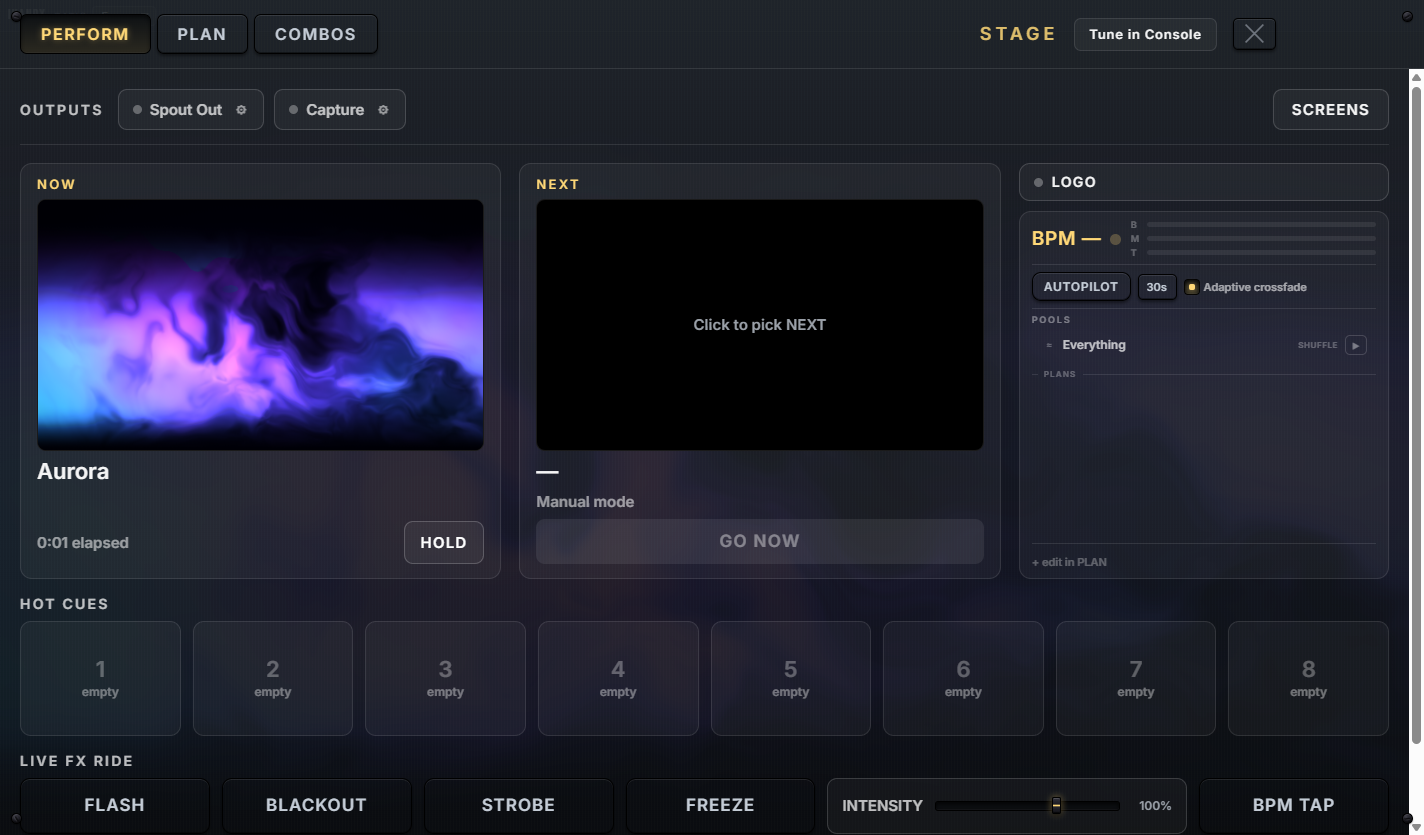The width and height of the screenshot is (1424, 835).
Task: Trigger the FLASH effect
Action: click(x=114, y=805)
